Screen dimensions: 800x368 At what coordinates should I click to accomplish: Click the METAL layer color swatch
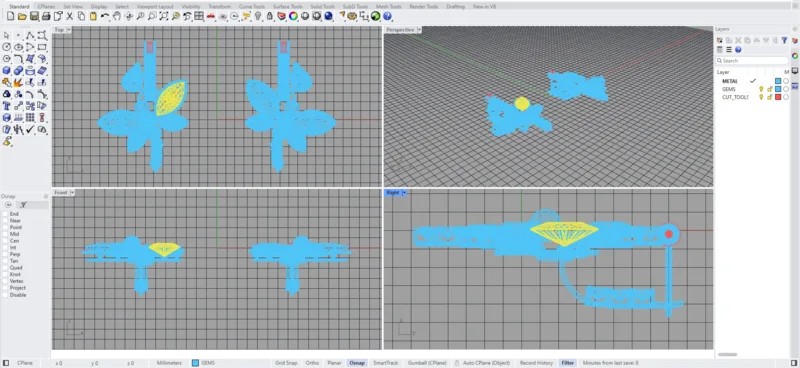point(778,81)
